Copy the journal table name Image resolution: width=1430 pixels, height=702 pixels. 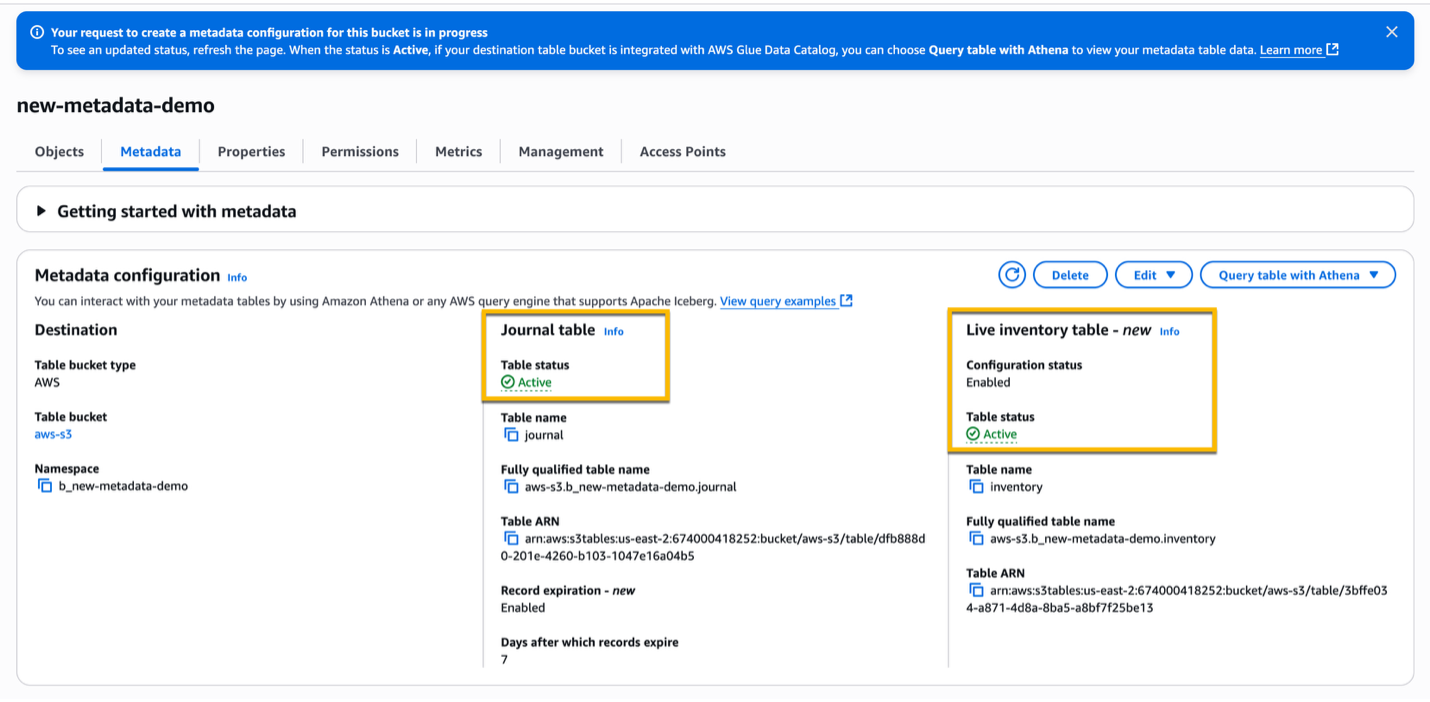click(x=511, y=435)
